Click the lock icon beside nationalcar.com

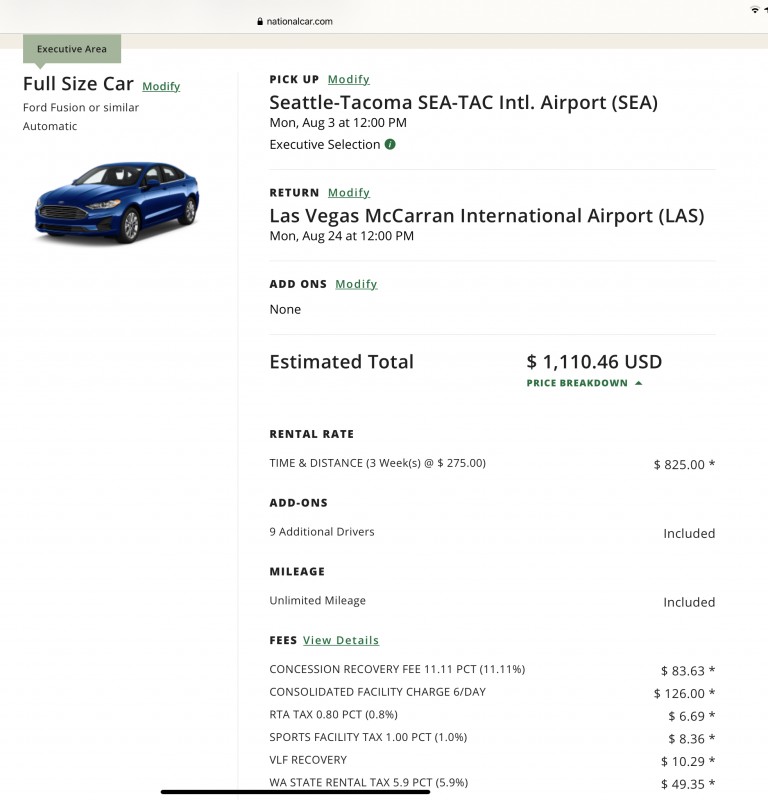pyautogui.click(x=260, y=21)
